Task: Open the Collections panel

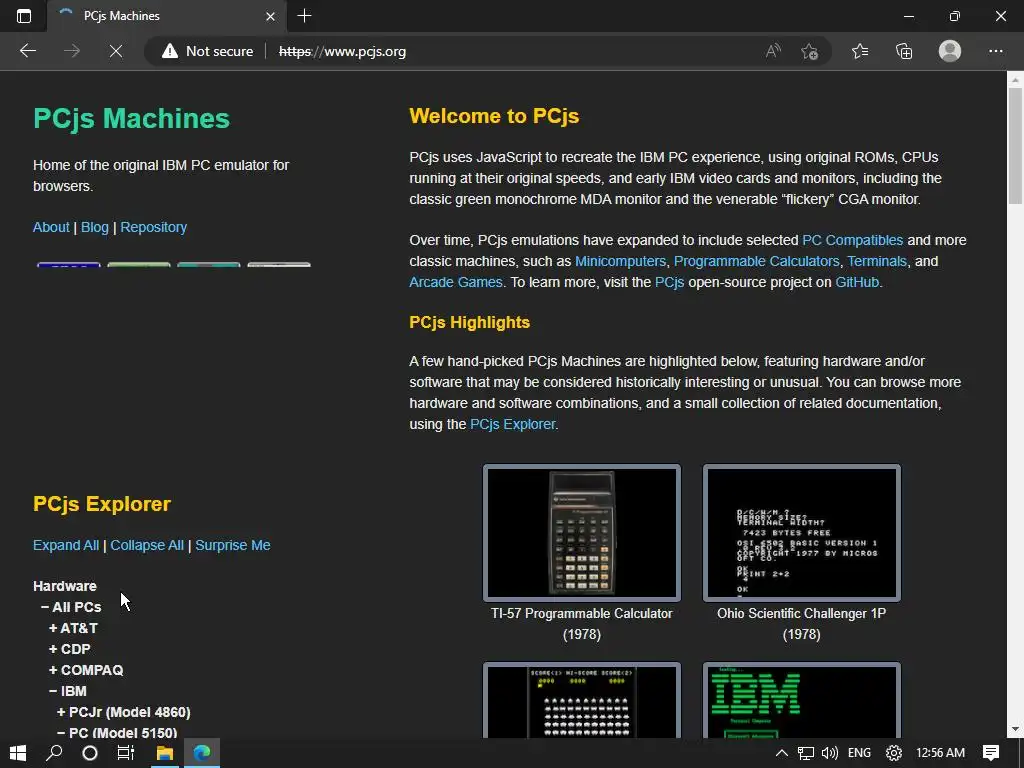Action: click(904, 51)
